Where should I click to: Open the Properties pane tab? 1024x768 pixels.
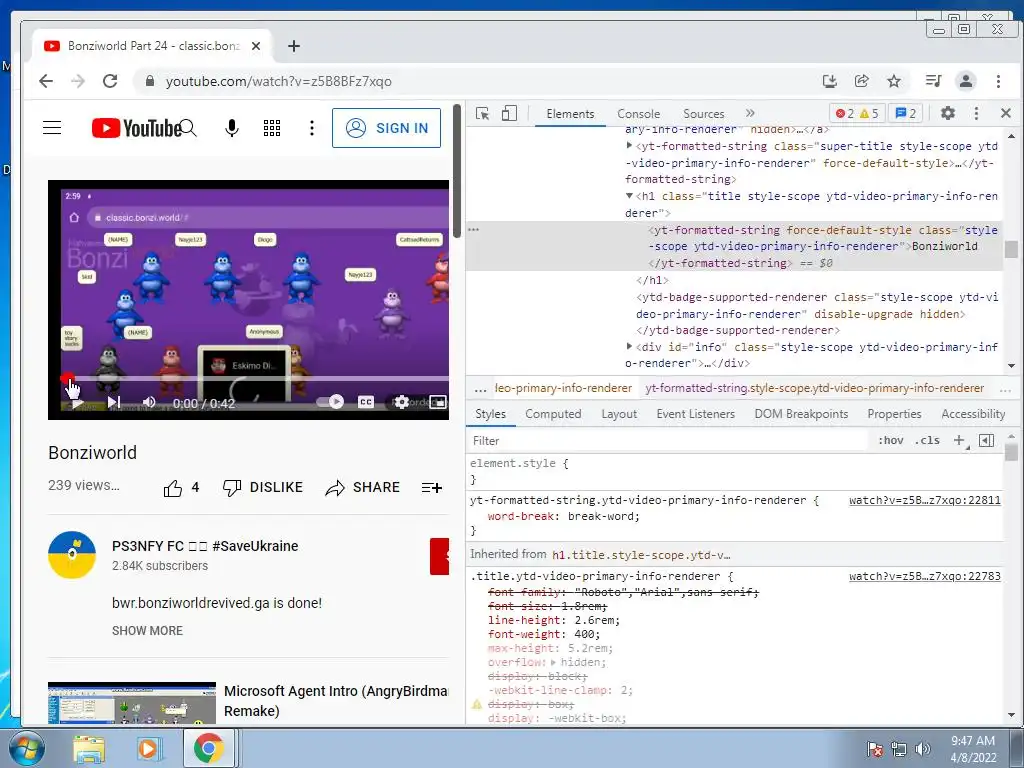(x=894, y=414)
